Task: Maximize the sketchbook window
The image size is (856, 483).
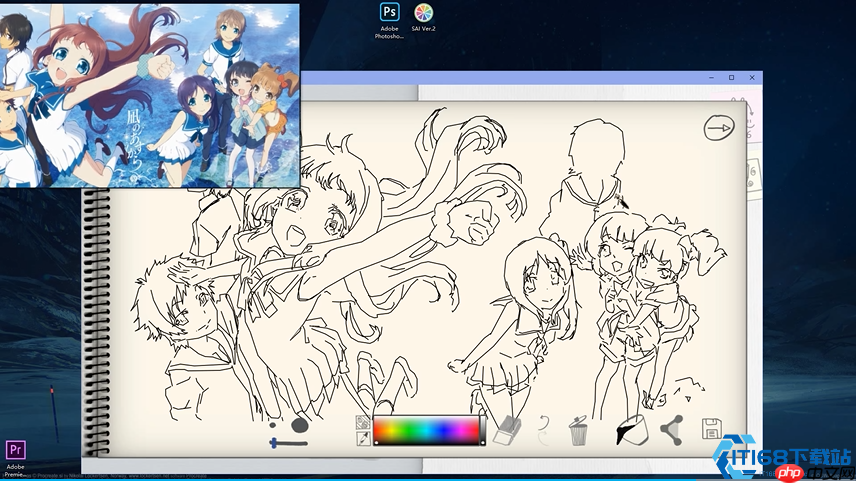Action: pos(731,77)
